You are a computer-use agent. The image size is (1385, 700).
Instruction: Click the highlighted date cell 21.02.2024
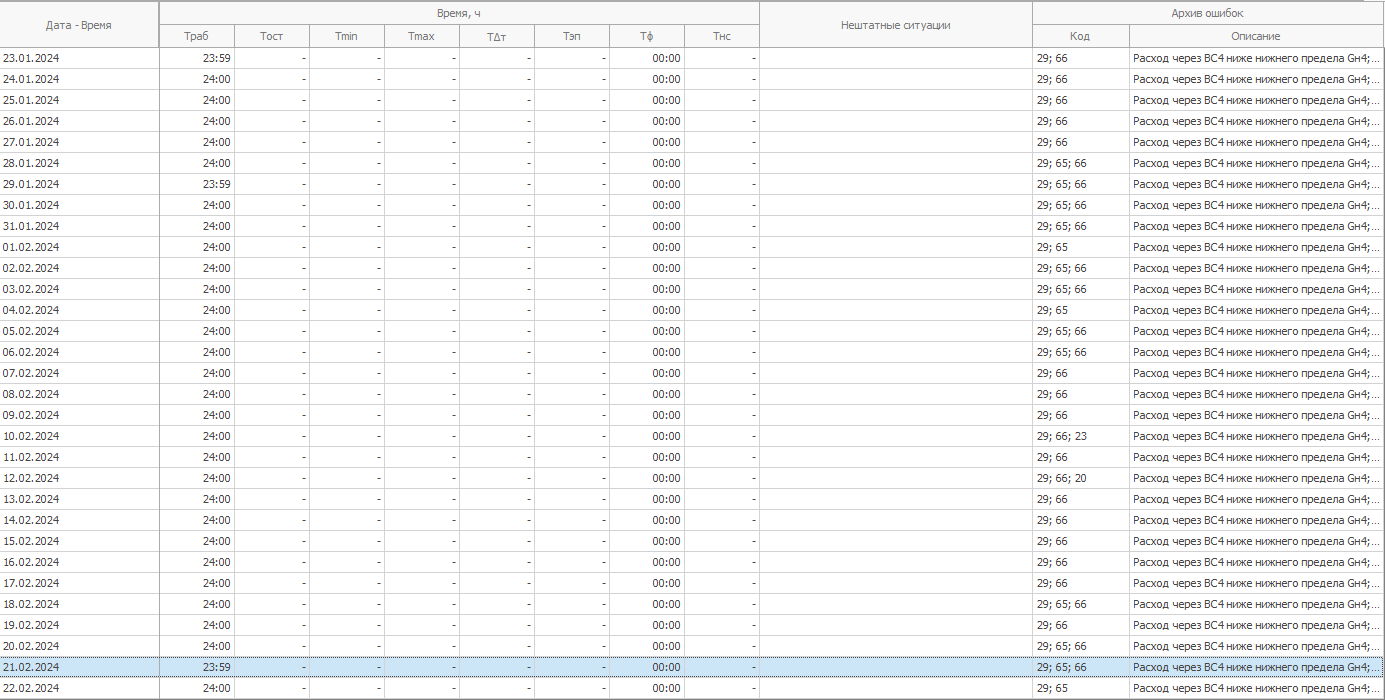click(x=79, y=667)
